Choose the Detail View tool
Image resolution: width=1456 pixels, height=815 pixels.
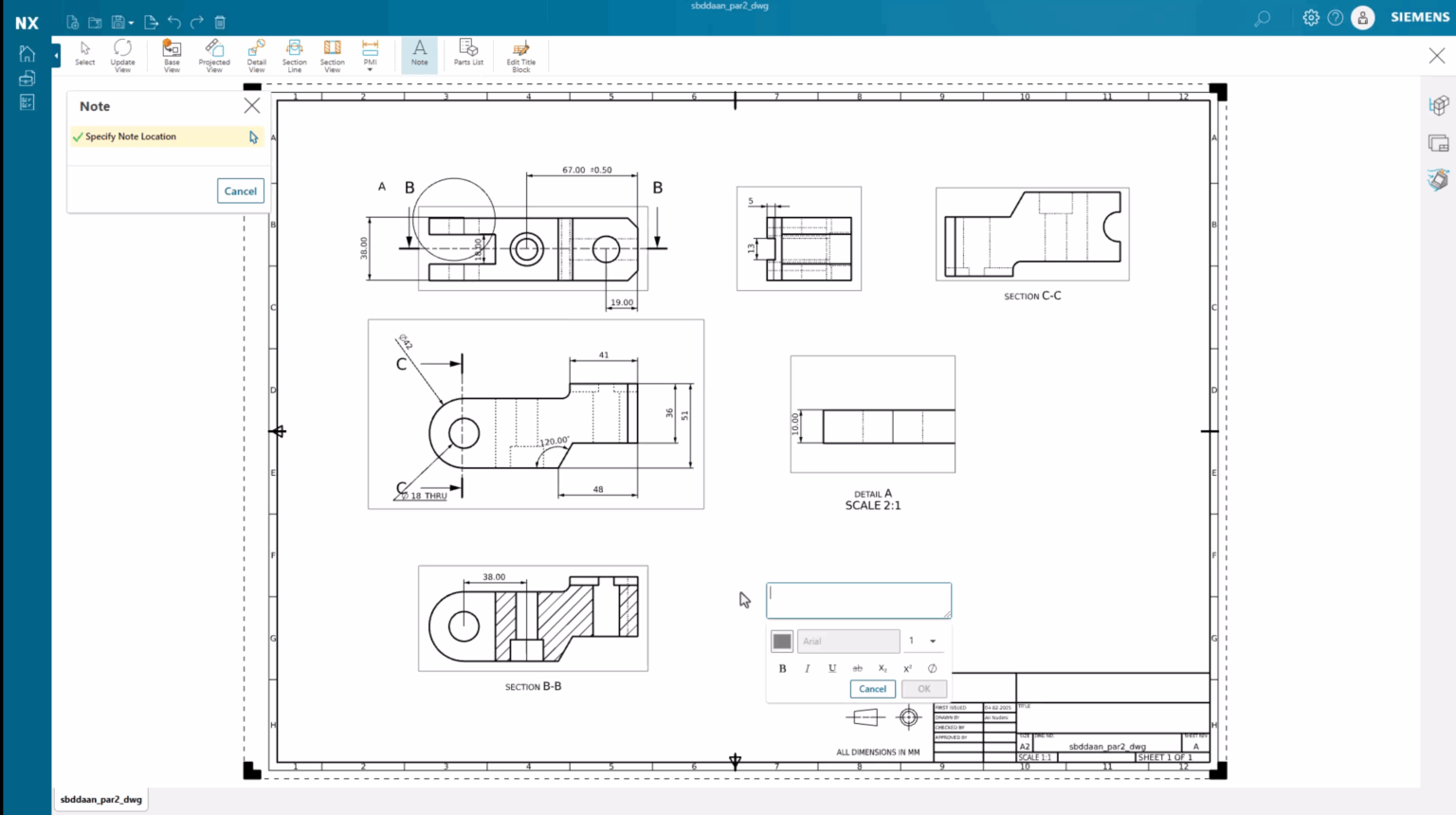tap(256, 55)
